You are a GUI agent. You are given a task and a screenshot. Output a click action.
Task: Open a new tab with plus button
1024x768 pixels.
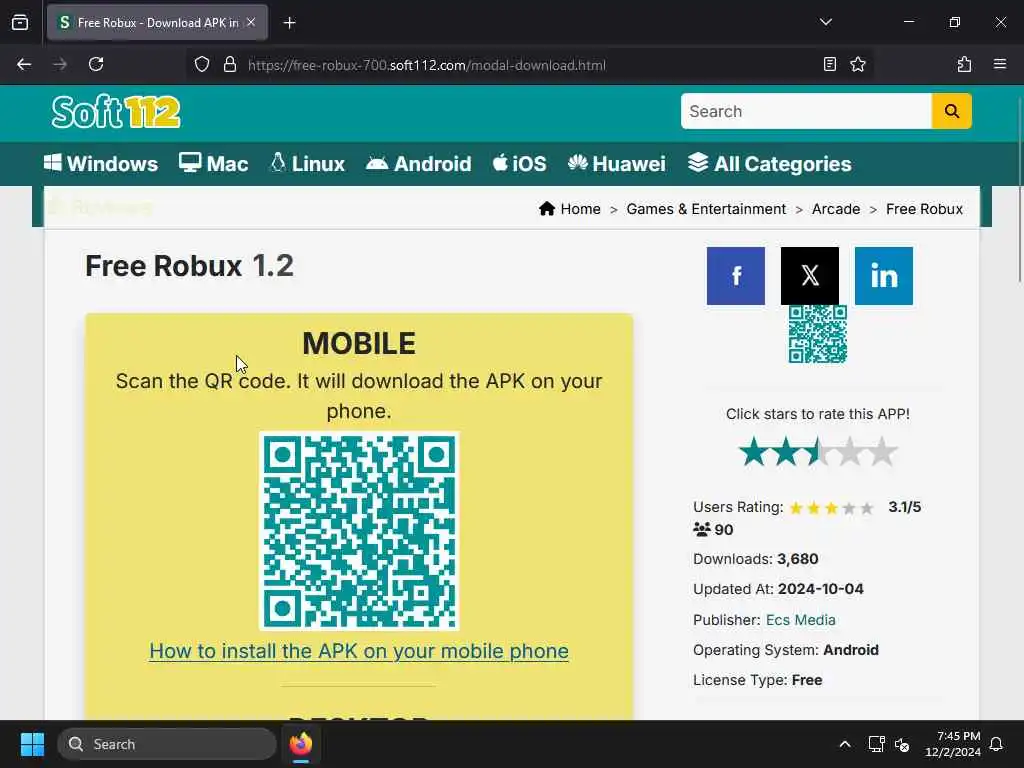(289, 23)
